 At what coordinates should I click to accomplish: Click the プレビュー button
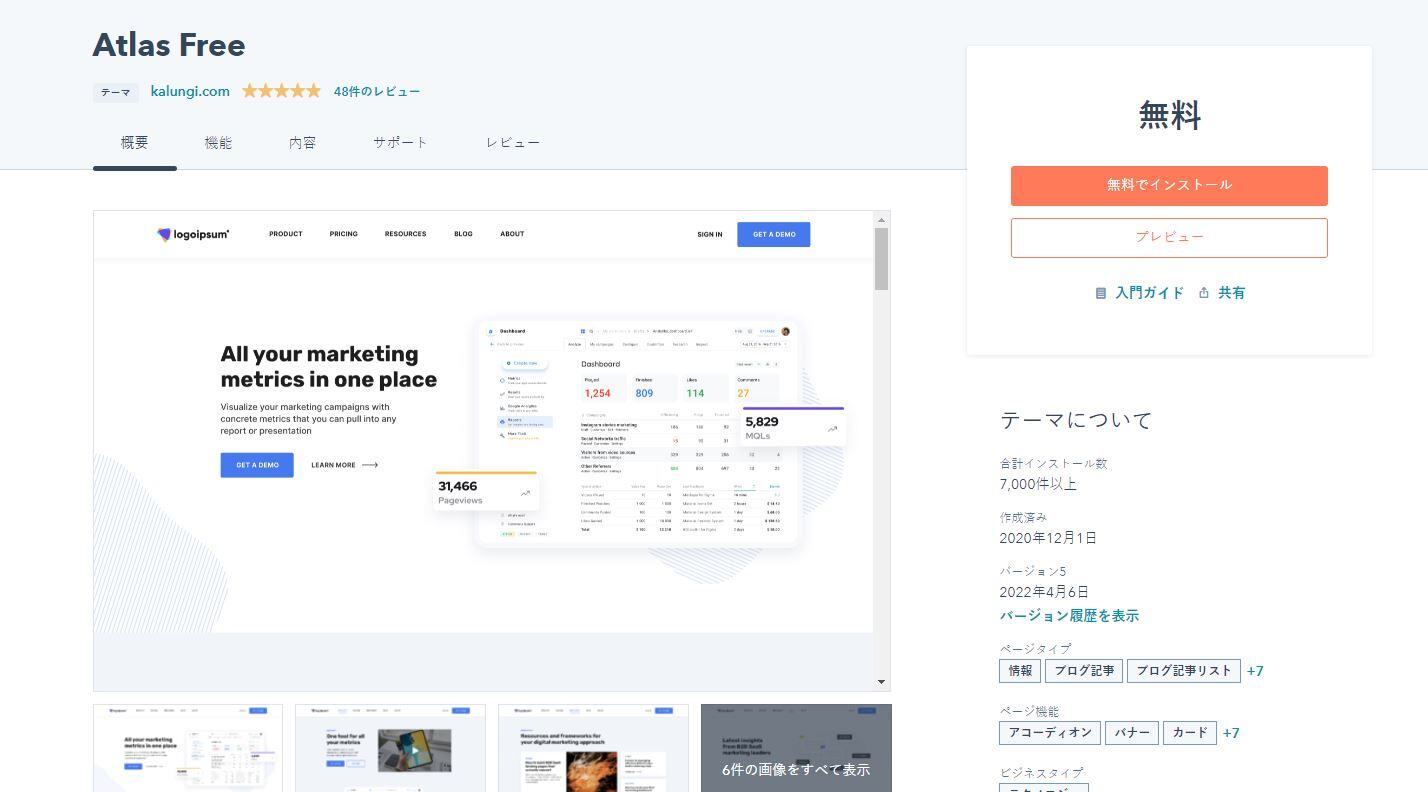pos(1169,238)
